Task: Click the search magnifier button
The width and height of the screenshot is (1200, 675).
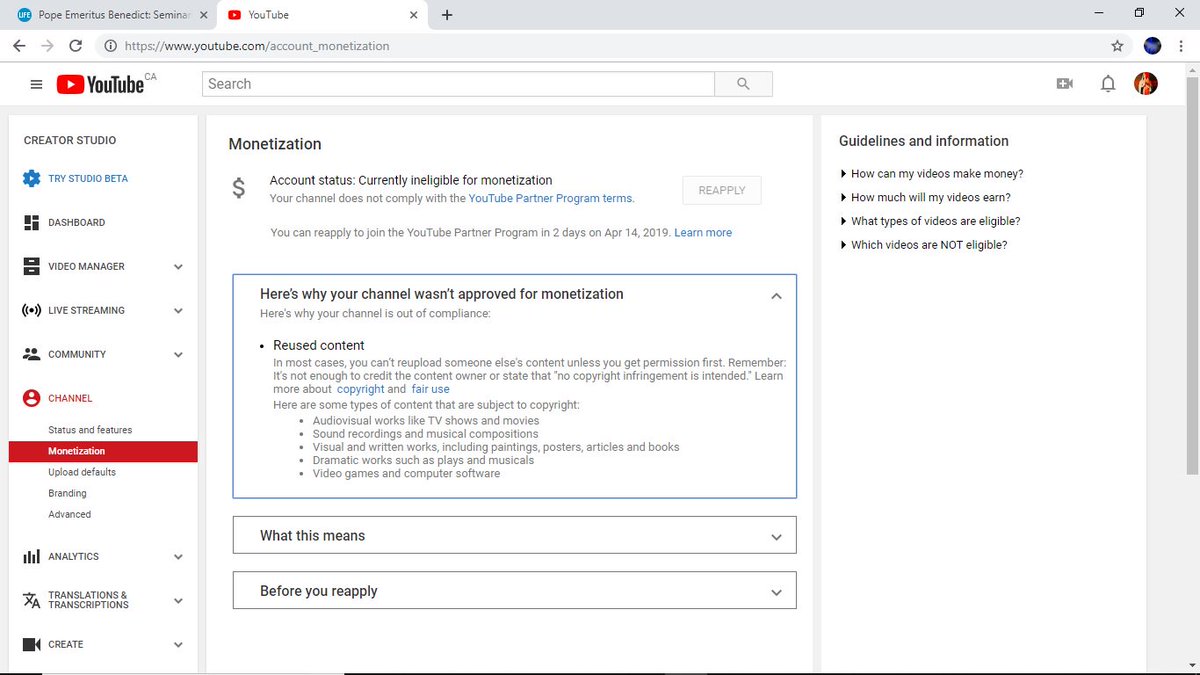Action: click(743, 84)
